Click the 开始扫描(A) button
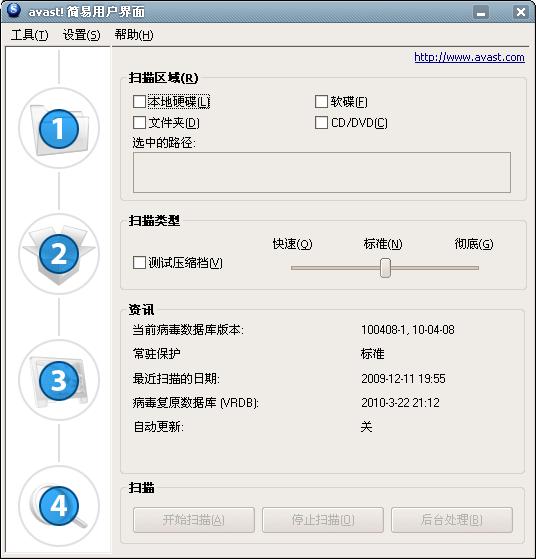This screenshot has height=559, width=536. [194, 520]
